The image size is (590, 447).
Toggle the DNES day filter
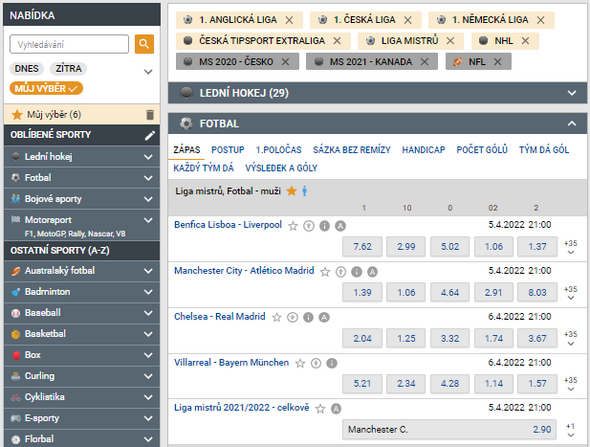pos(26,68)
